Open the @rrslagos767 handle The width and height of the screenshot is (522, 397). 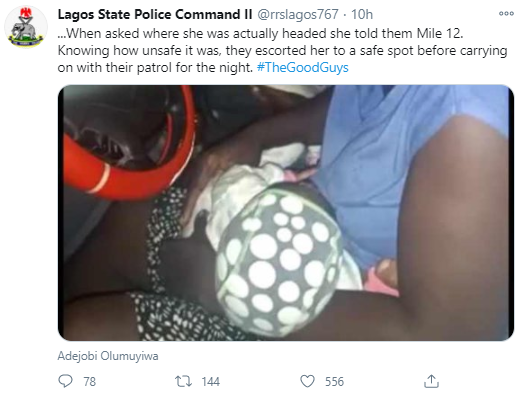click(298, 14)
